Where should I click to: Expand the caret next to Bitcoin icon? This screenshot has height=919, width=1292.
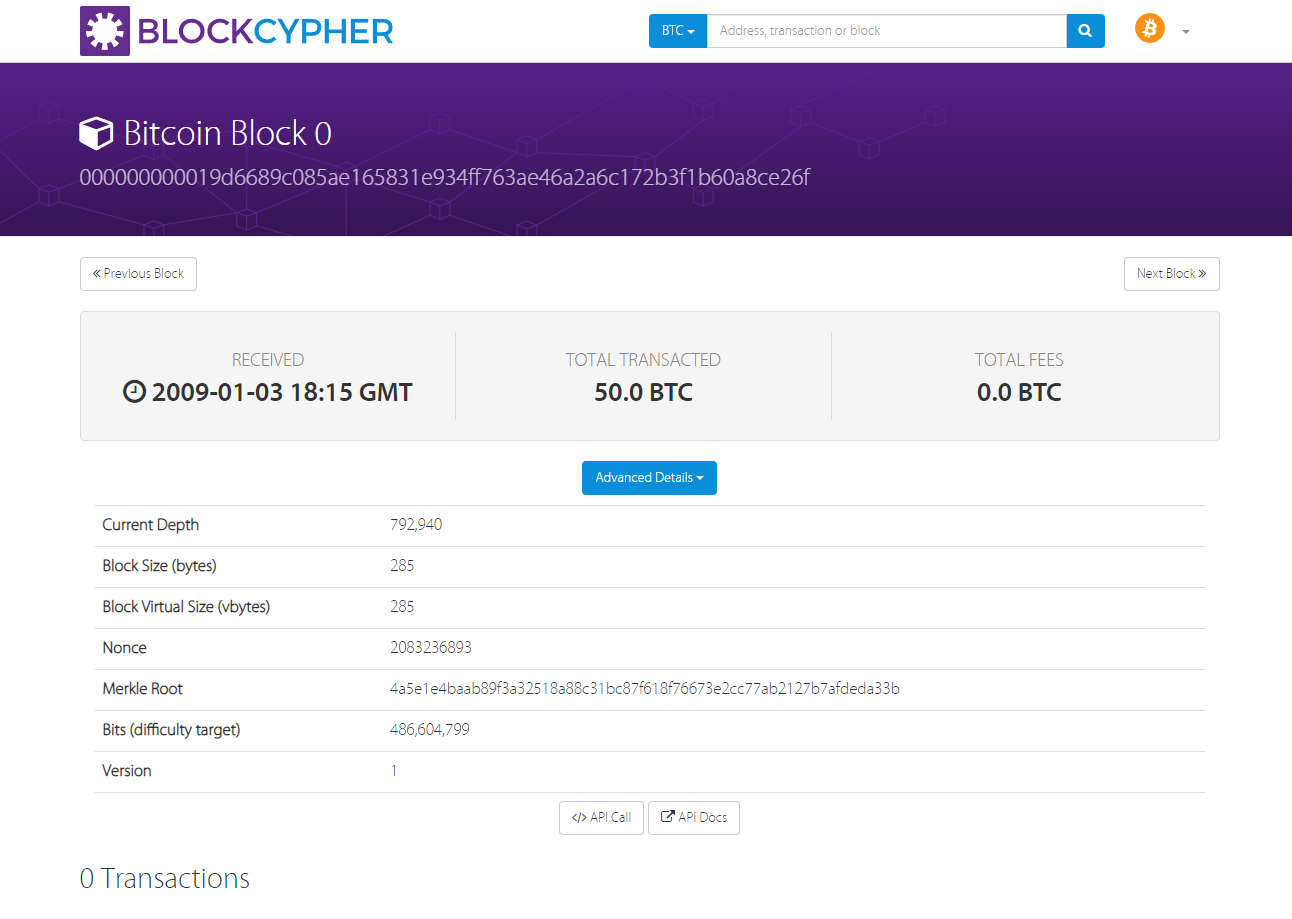pyautogui.click(x=1186, y=32)
